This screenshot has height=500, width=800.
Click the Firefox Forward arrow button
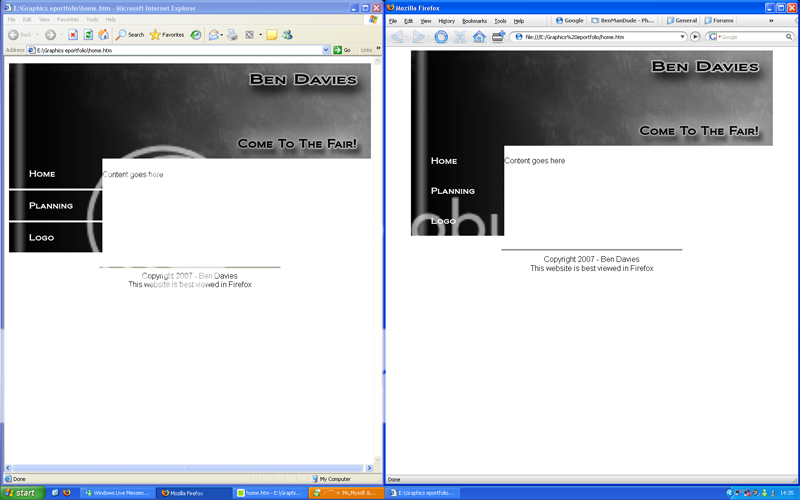coord(418,37)
